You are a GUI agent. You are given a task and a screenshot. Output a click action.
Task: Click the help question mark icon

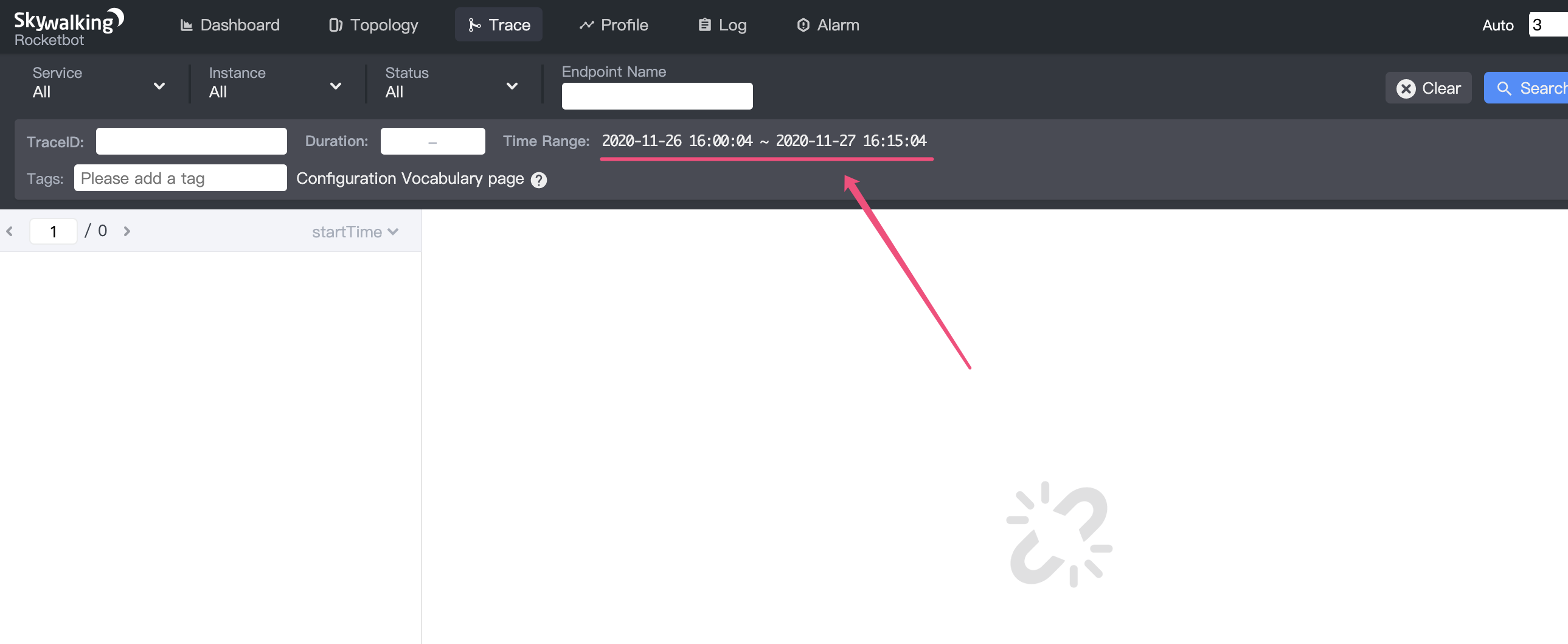coord(539,180)
